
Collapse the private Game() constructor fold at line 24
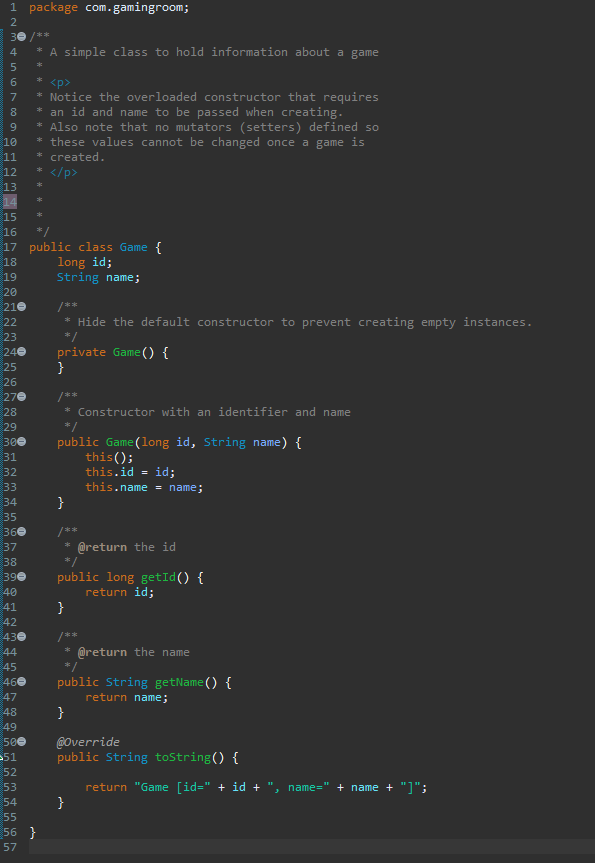tap(22, 352)
